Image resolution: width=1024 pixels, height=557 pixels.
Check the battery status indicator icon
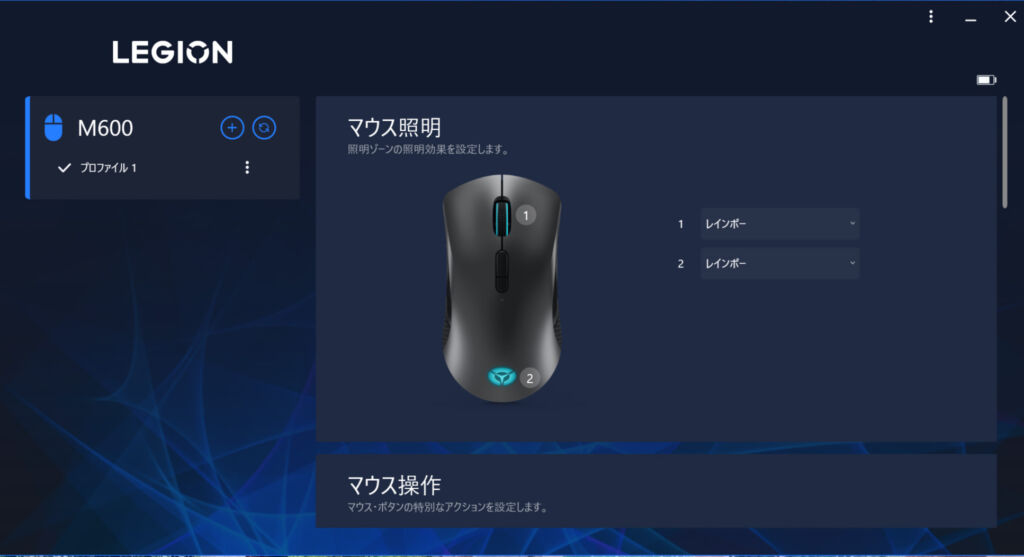[x=986, y=80]
